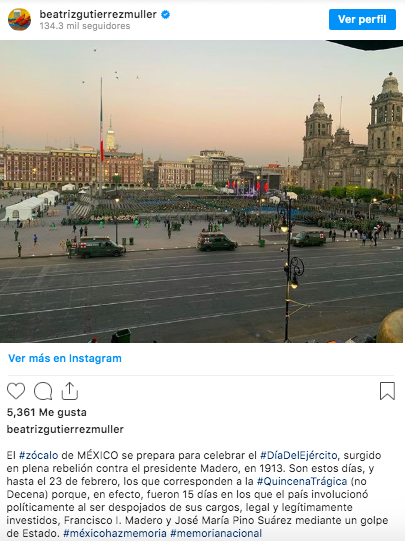Image resolution: width=405 pixels, height=541 pixels.
Task: Click the #memorianacional hashtag
Action: [216, 533]
